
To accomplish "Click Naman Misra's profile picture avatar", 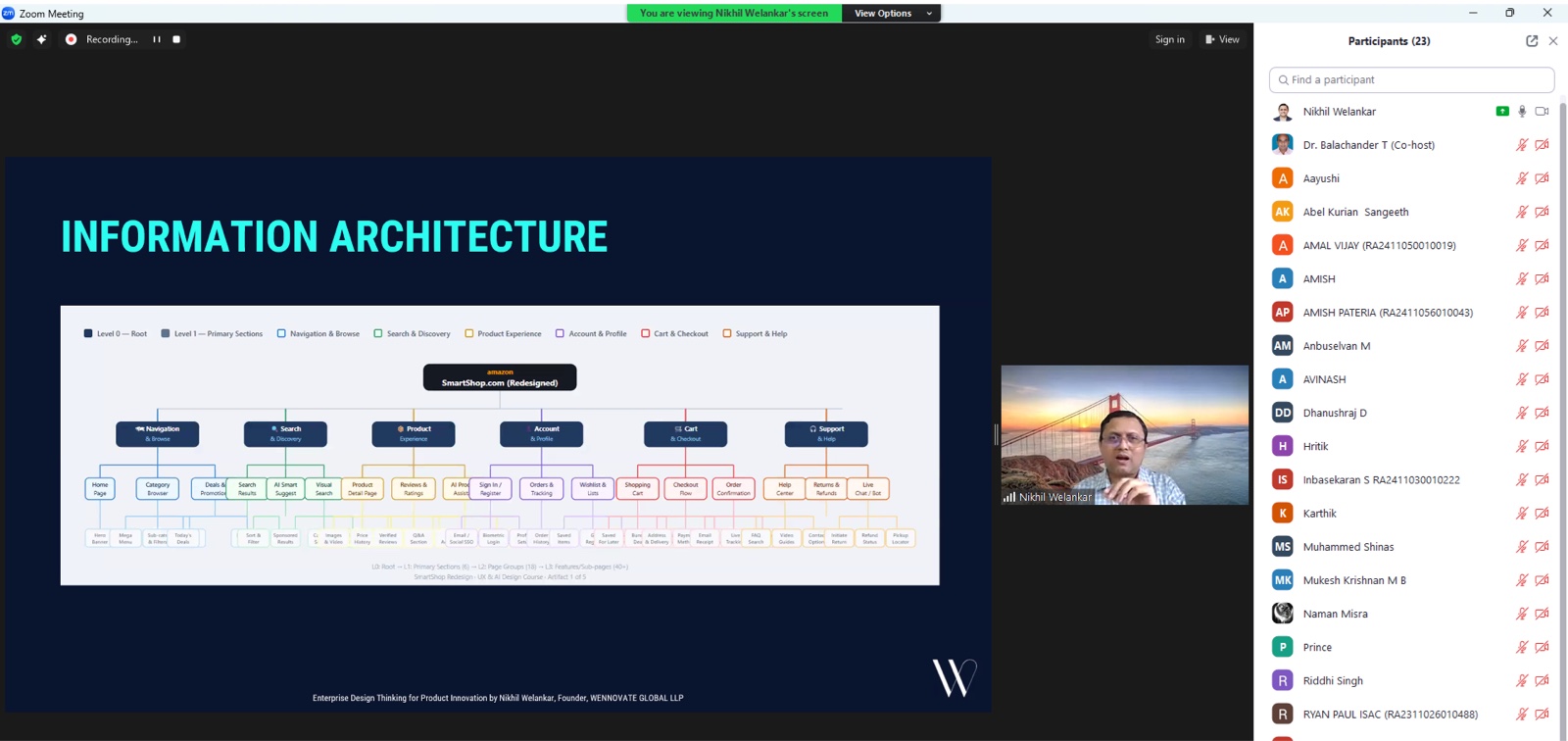I will [x=1282, y=614].
